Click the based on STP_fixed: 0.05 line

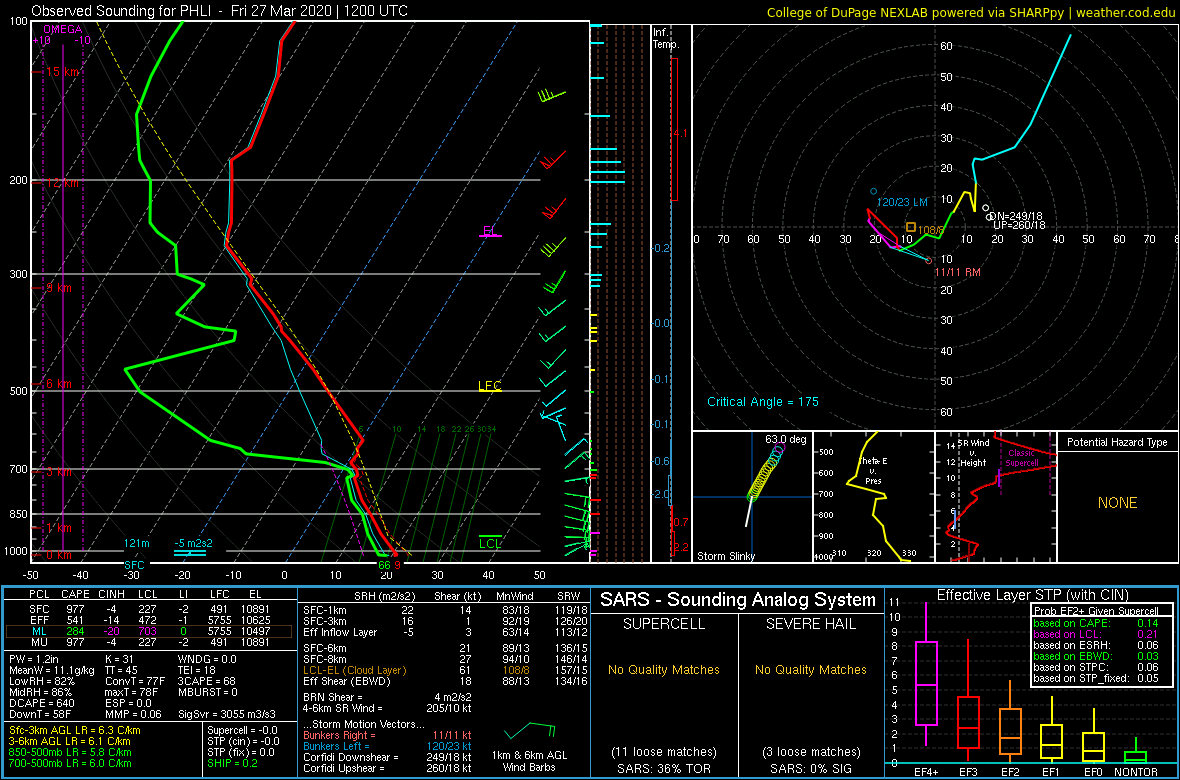pos(1096,680)
